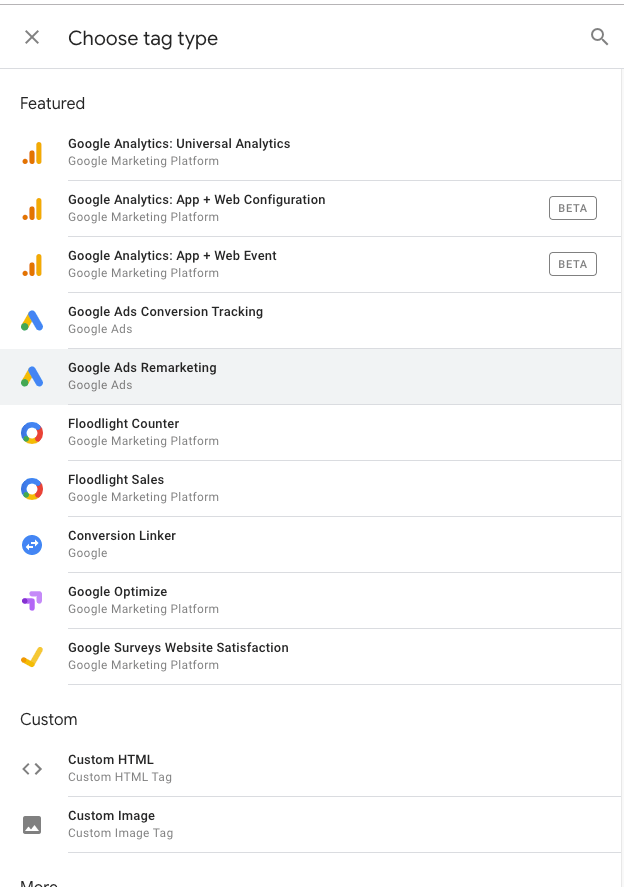Close the Choose tag type dialog

pyautogui.click(x=31, y=36)
